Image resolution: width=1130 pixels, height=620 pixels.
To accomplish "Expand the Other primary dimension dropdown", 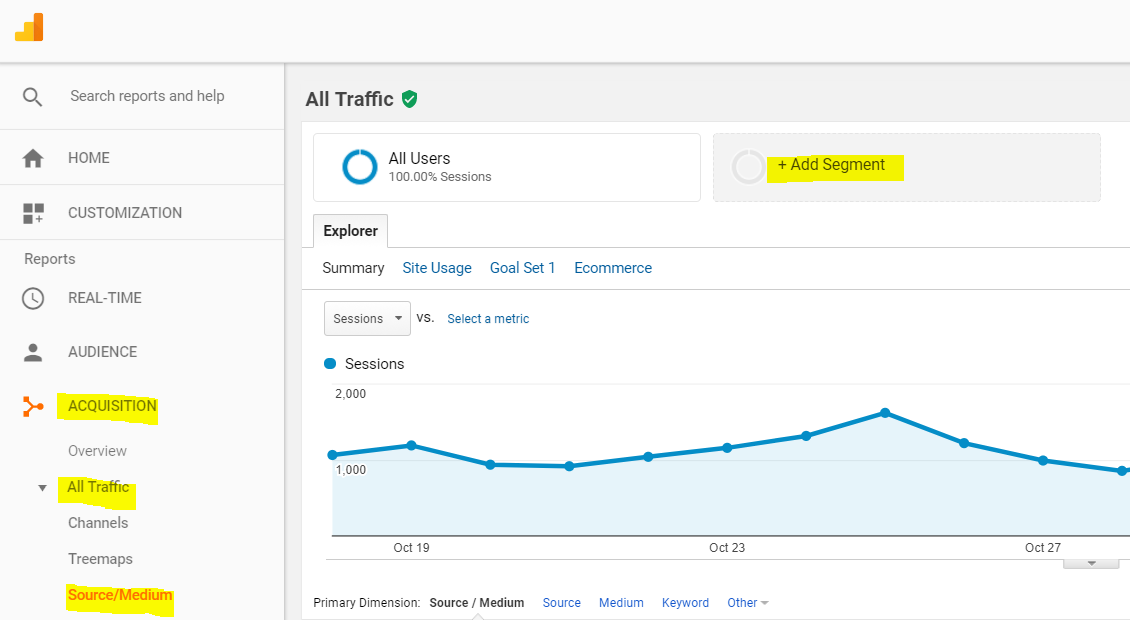I will click(748, 603).
